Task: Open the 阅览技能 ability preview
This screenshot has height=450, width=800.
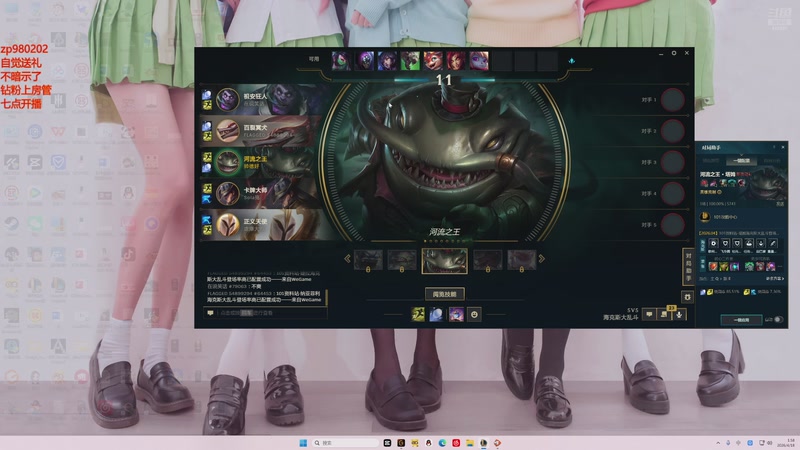Action: point(444,294)
